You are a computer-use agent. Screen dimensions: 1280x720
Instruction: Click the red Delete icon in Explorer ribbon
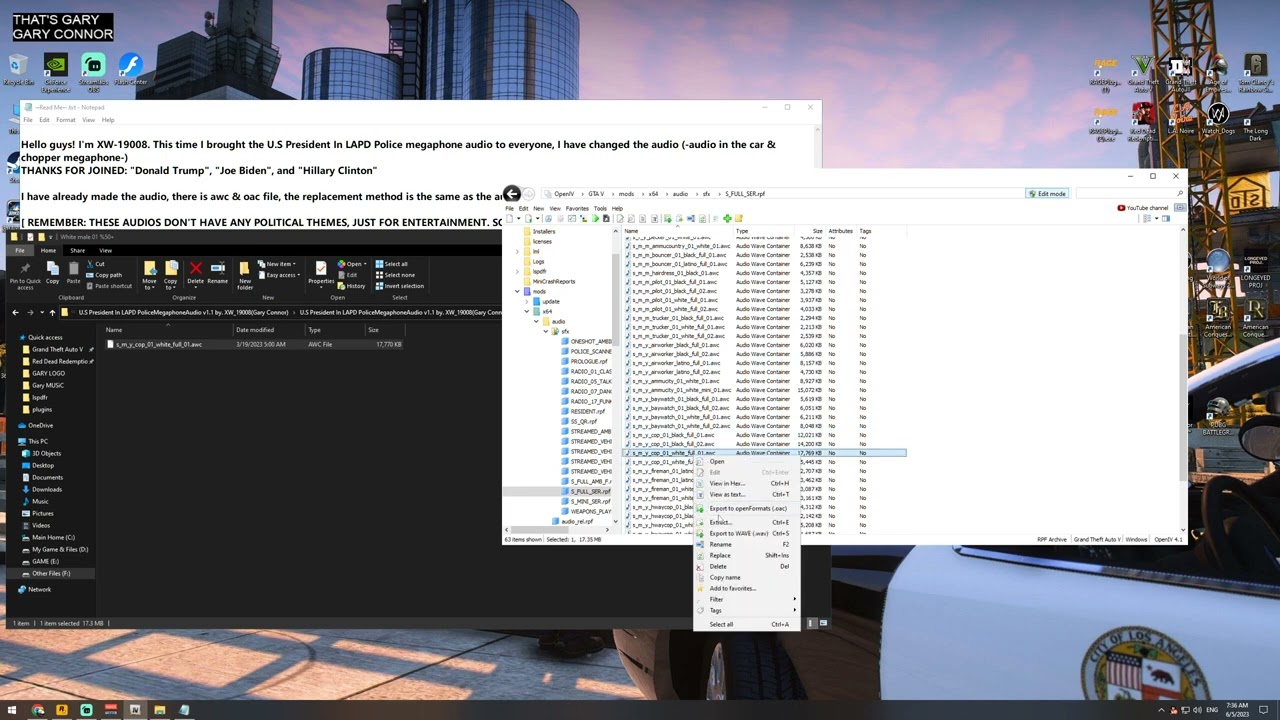point(196,269)
